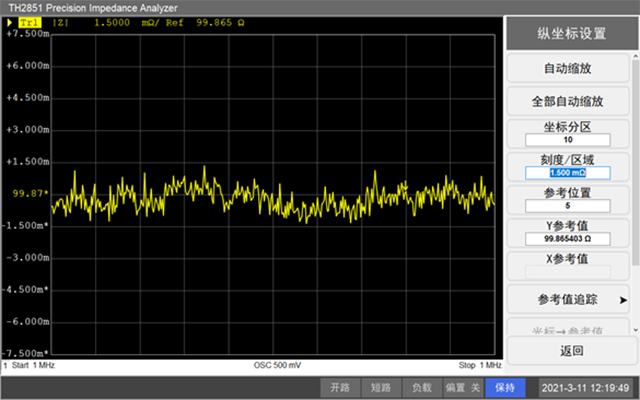Screen dimensions: 640x400
Task: Toggle the 开路 open correction status
Action: pos(341,387)
